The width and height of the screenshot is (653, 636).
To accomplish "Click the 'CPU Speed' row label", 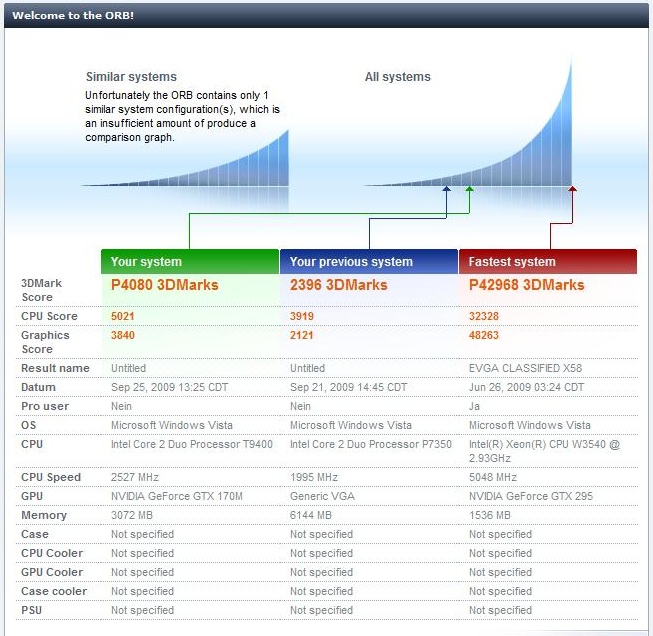I will (x=51, y=477).
